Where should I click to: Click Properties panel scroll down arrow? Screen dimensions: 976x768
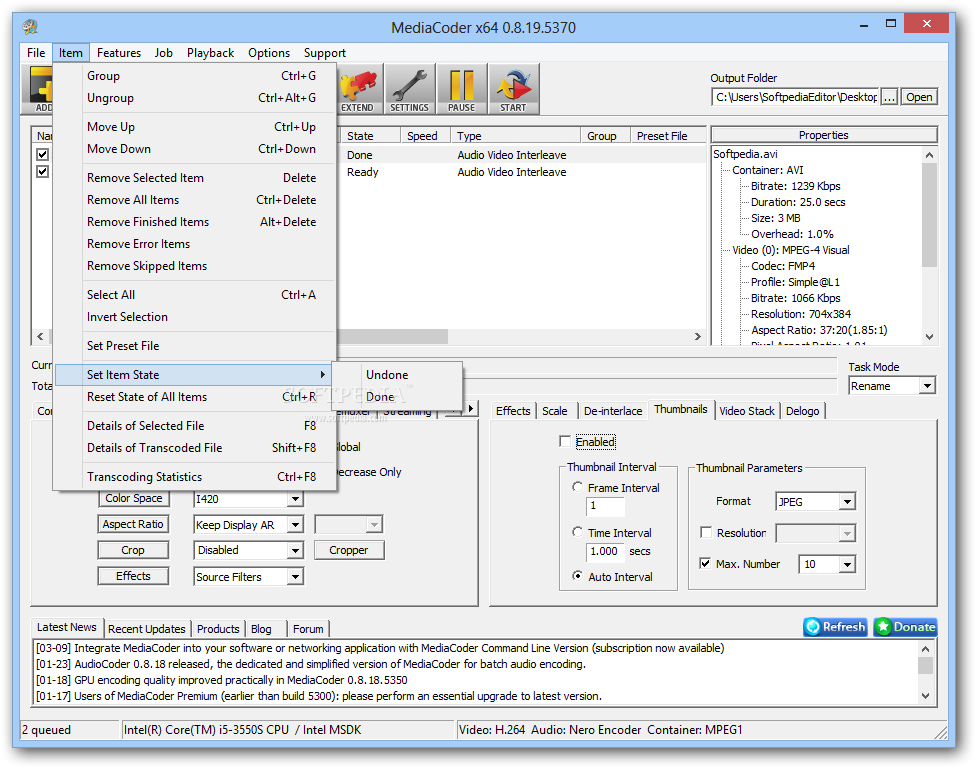(929, 337)
